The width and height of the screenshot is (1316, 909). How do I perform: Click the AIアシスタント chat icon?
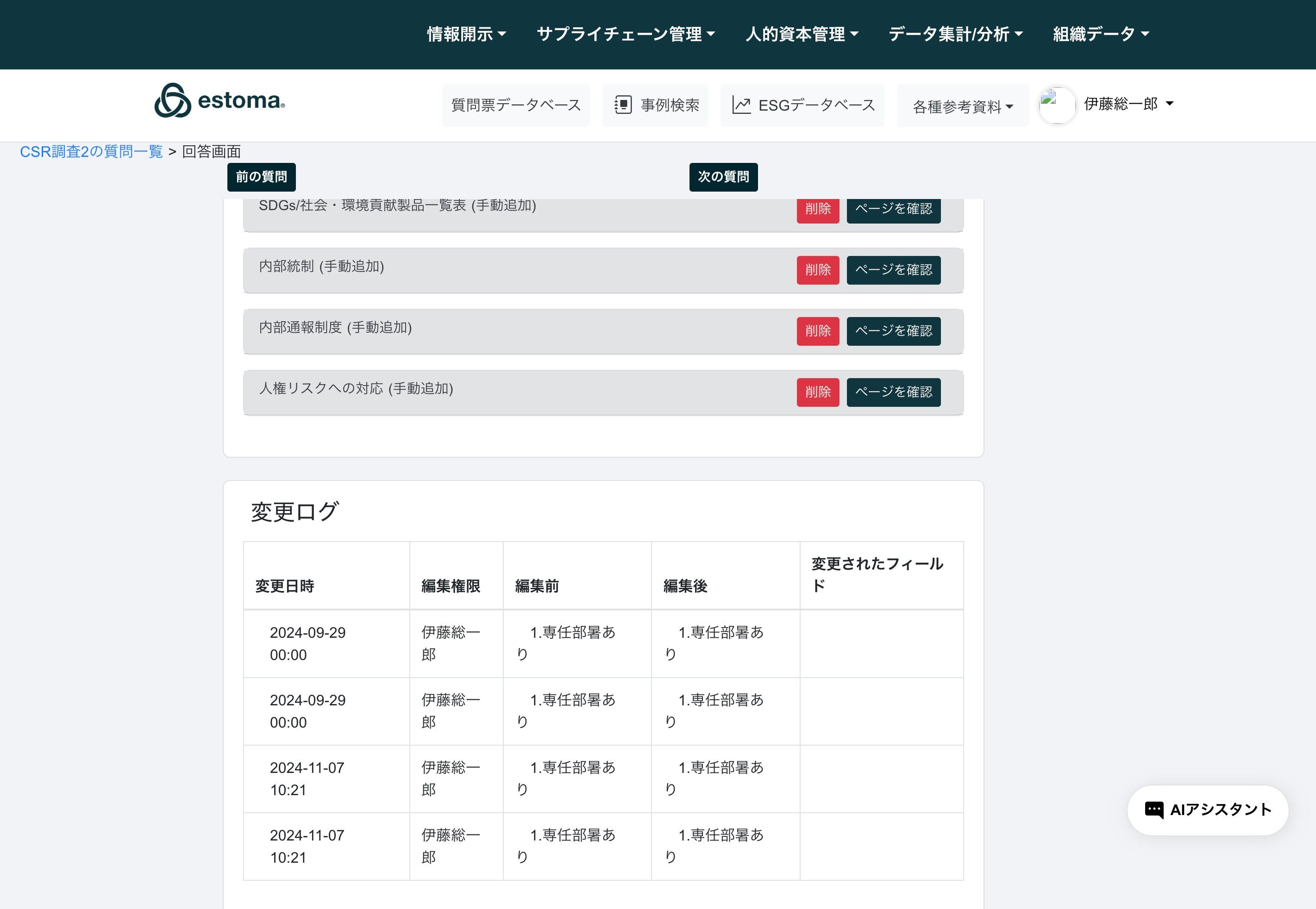pos(1153,809)
